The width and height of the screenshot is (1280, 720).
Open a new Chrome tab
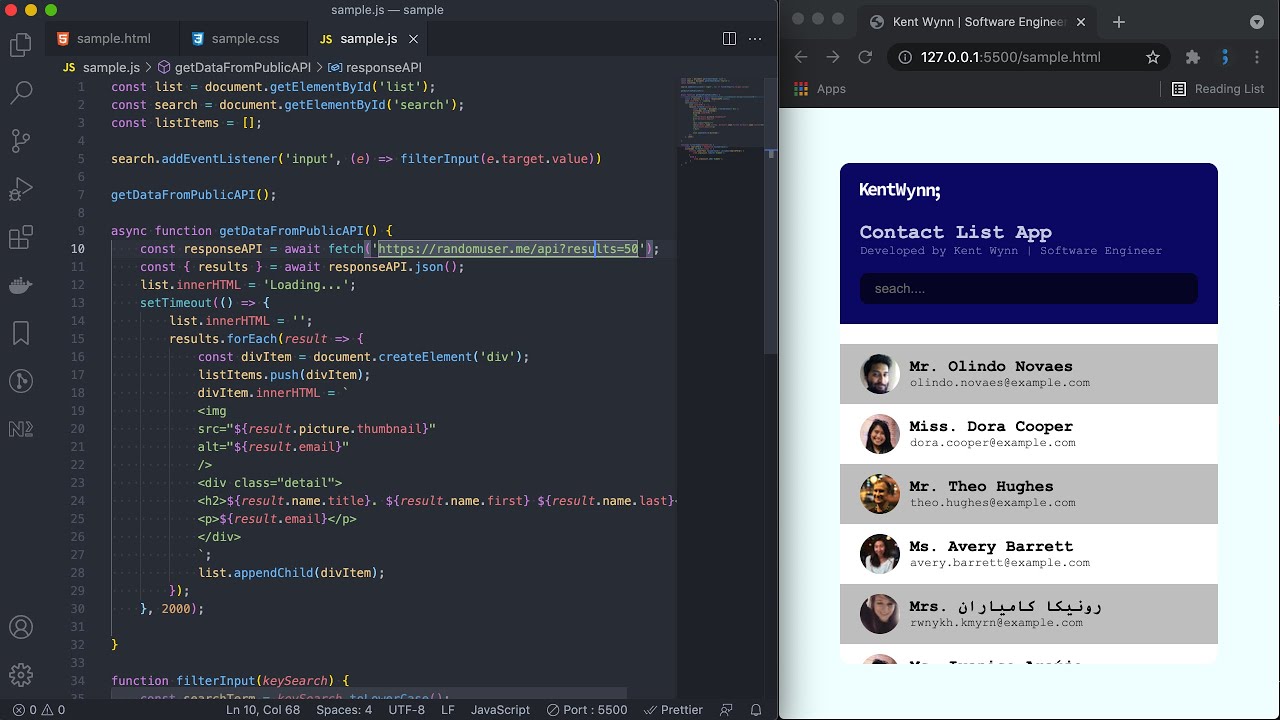click(x=1119, y=21)
